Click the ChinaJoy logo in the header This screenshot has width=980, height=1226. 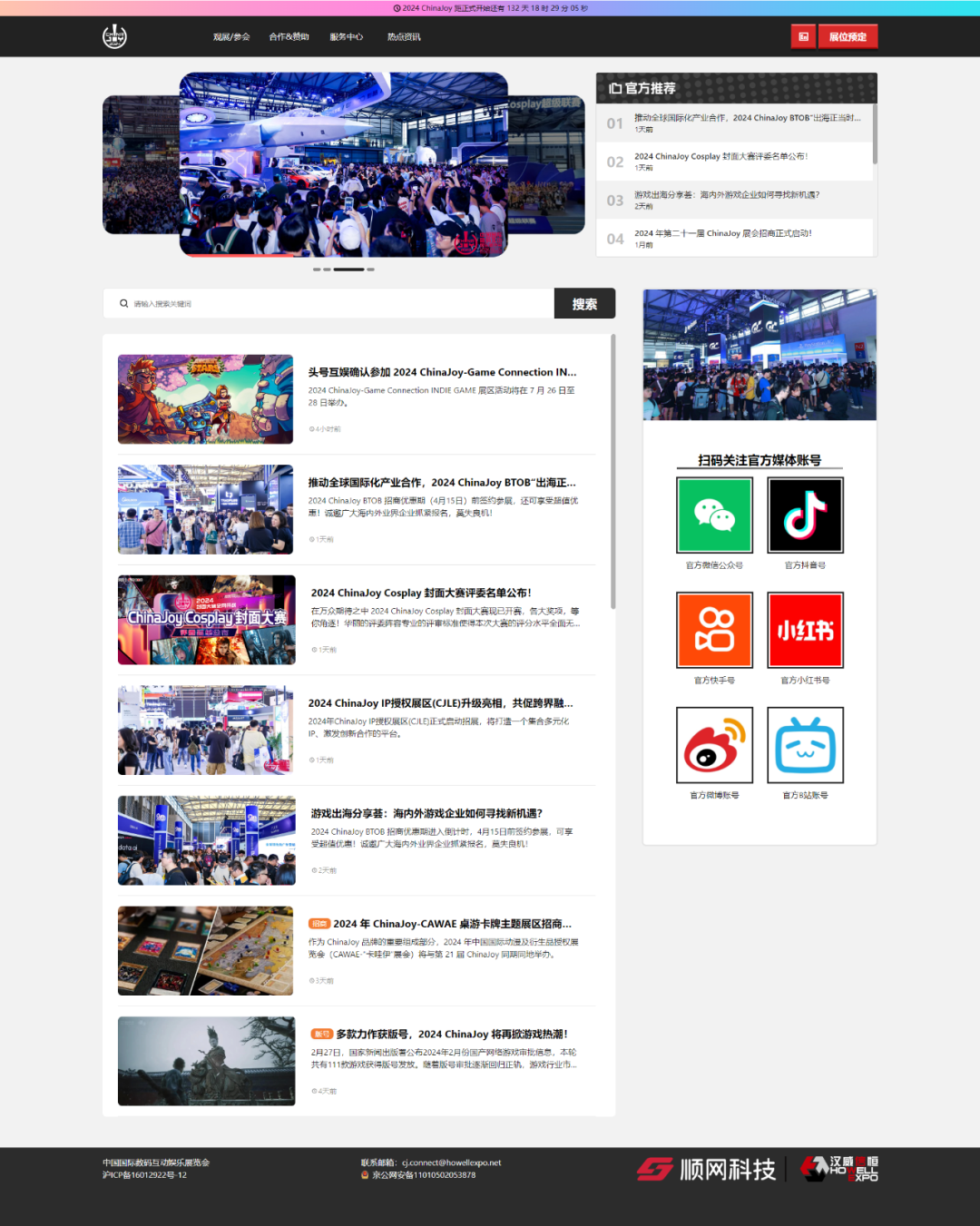pyautogui.click(x=114, y=36)
